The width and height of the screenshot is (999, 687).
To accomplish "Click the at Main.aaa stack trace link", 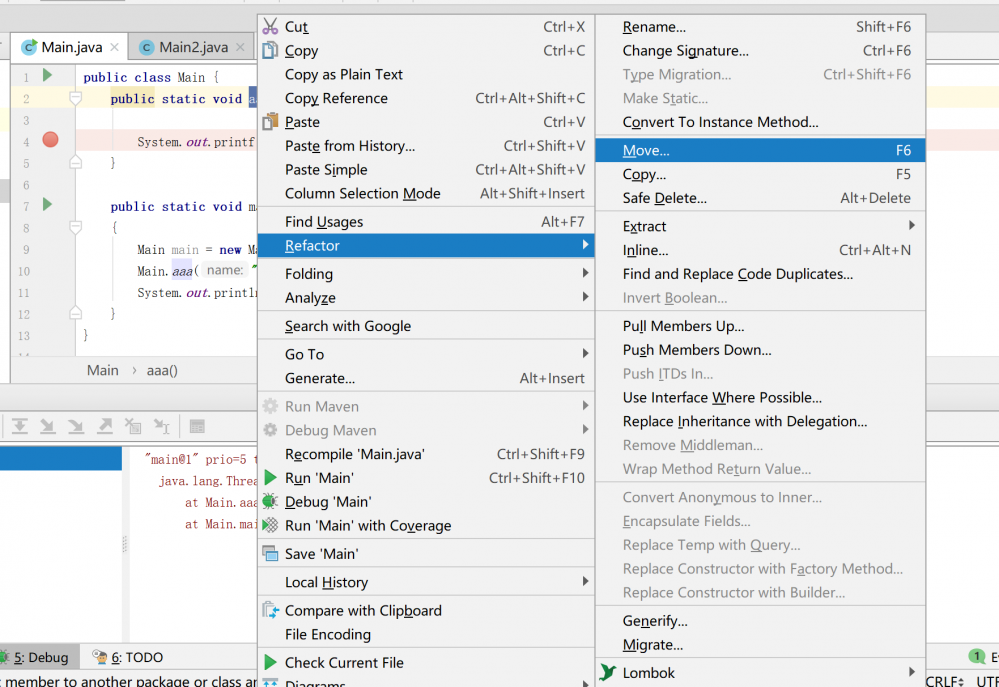I will coord(220,502).
